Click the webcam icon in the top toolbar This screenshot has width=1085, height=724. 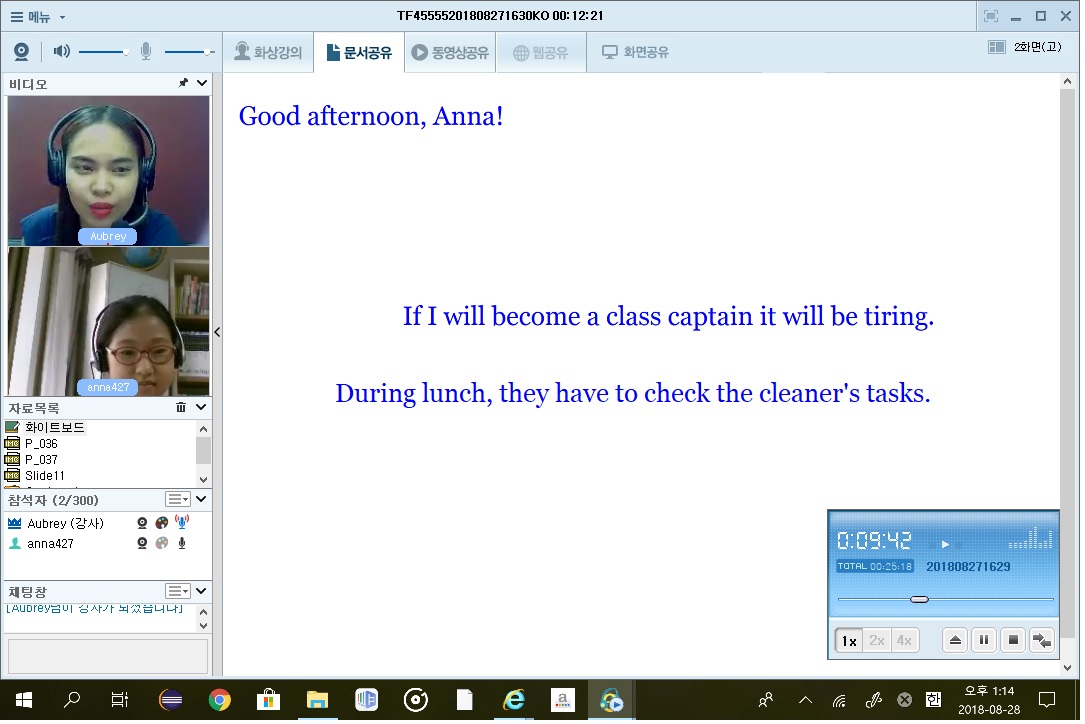click(21, 52)
